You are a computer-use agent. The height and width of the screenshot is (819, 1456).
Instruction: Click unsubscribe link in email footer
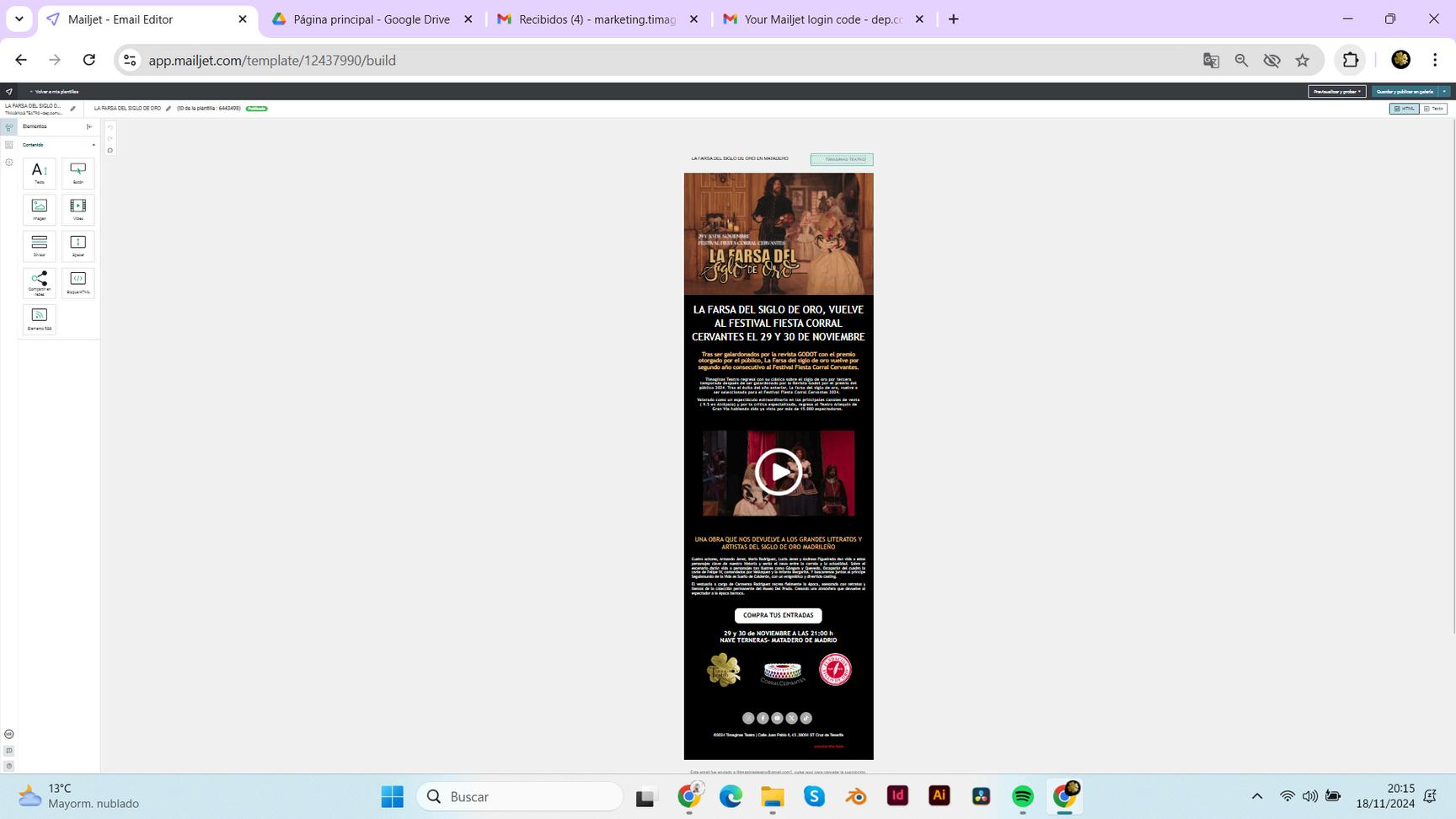click(x=828, y=747)
